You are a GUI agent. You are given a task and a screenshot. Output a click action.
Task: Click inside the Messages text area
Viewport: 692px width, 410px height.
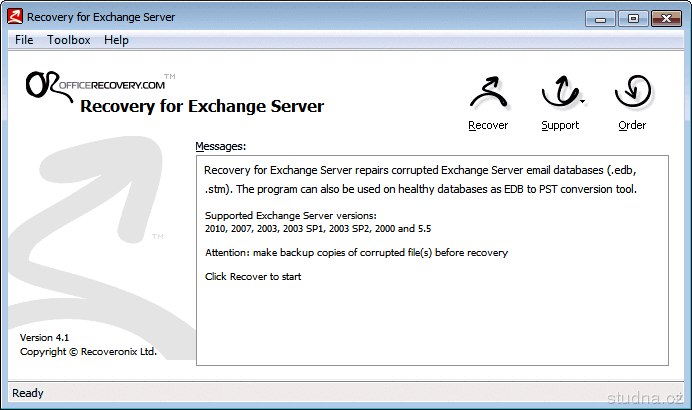(430, 320)
